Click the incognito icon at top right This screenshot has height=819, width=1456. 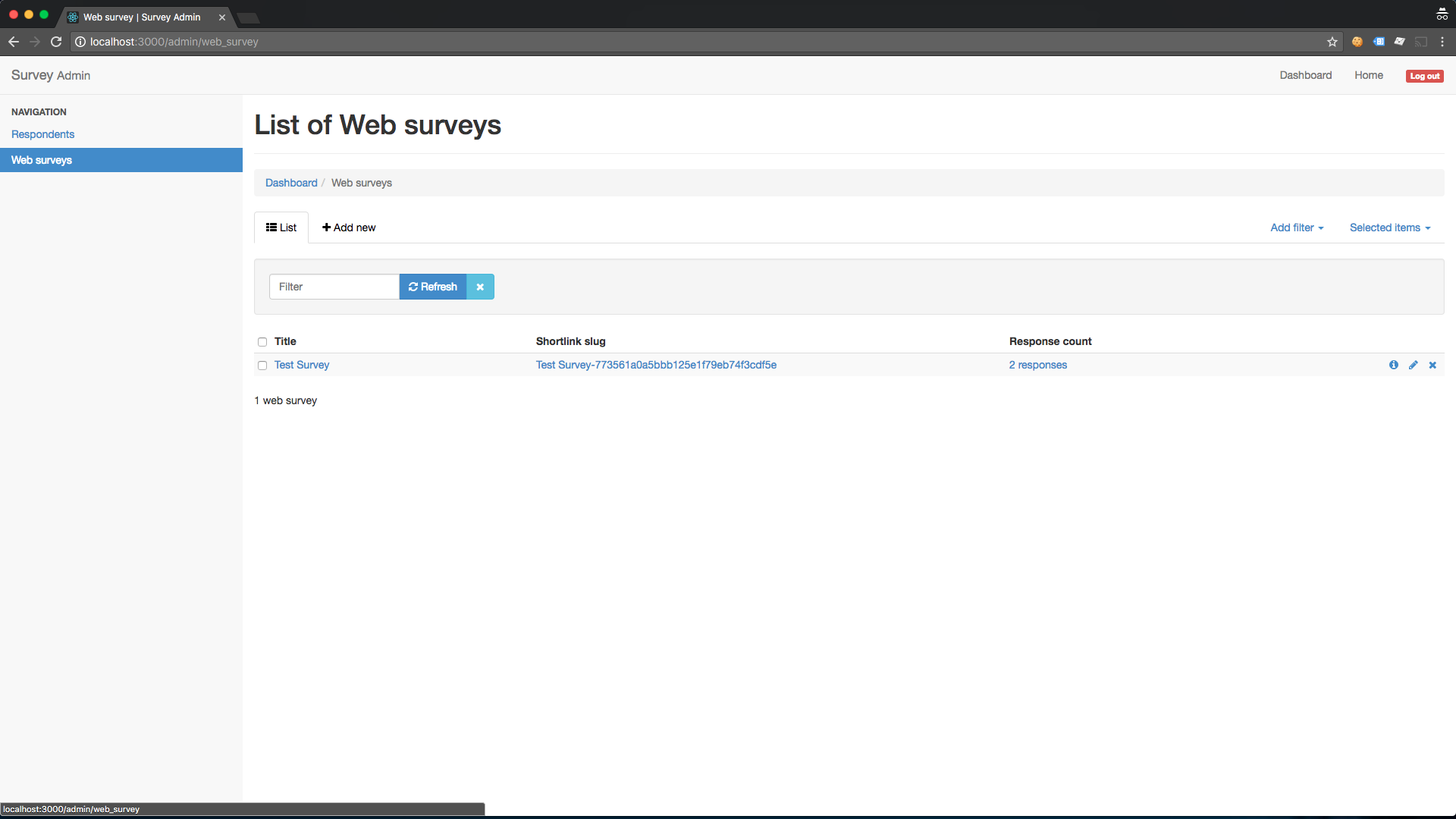tap(1442, 14)
